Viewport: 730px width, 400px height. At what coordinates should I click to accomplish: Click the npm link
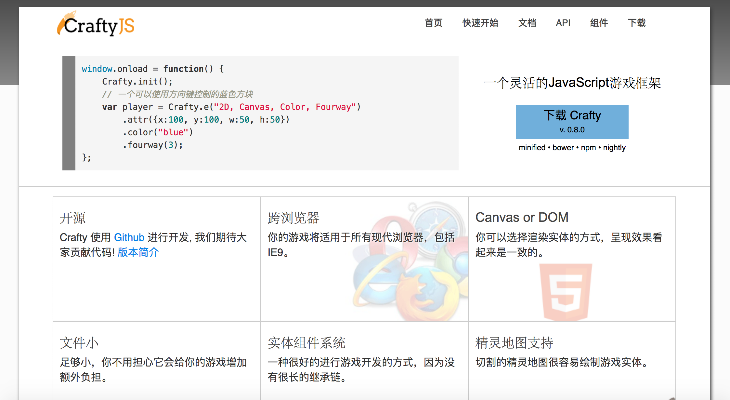591,147
